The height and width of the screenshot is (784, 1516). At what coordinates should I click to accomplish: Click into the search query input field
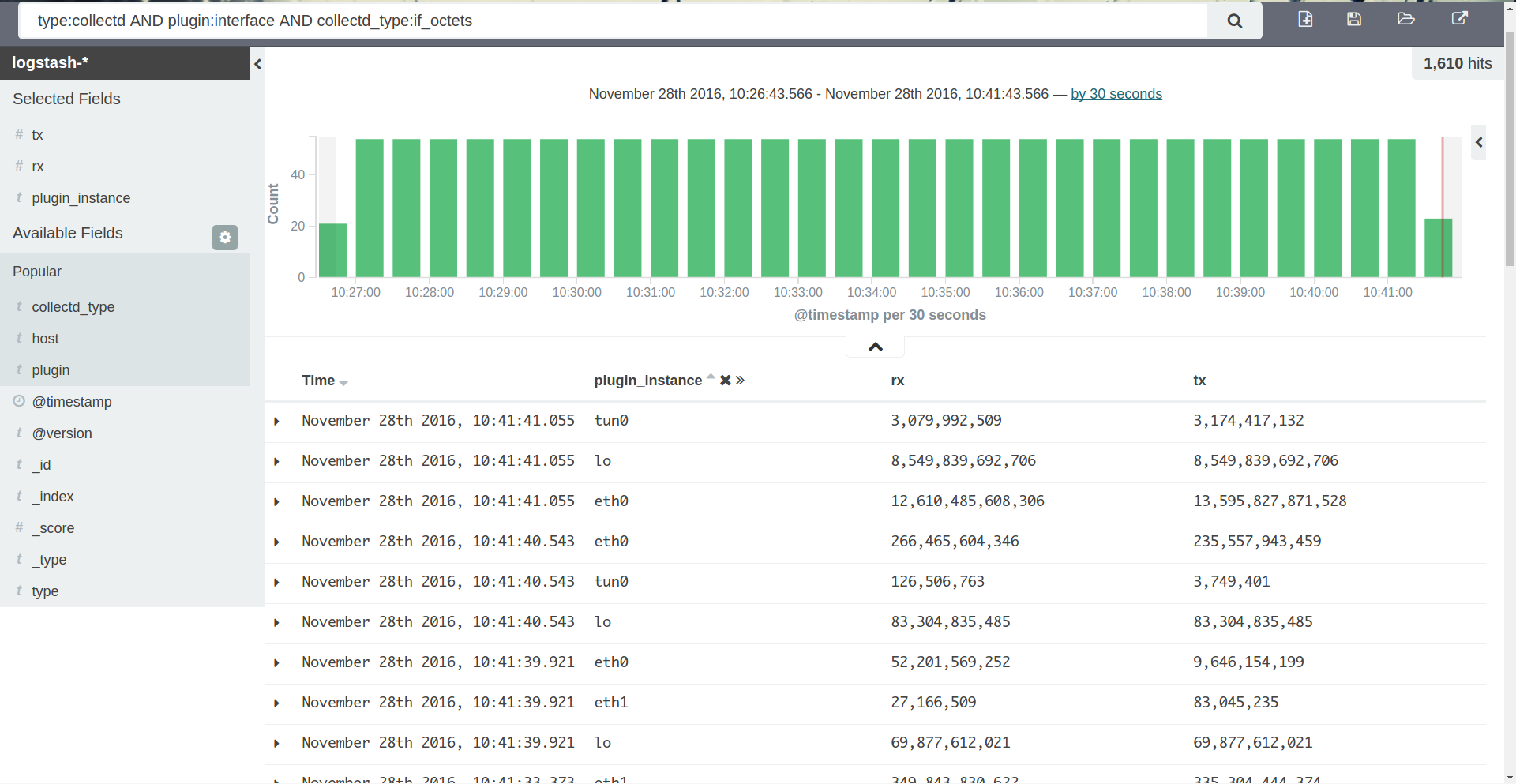point(616,21)
